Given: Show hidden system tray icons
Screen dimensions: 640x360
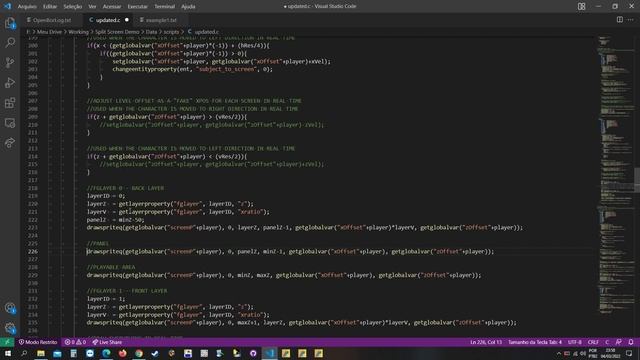Looking at the screenshot, I should coord(559,353).
